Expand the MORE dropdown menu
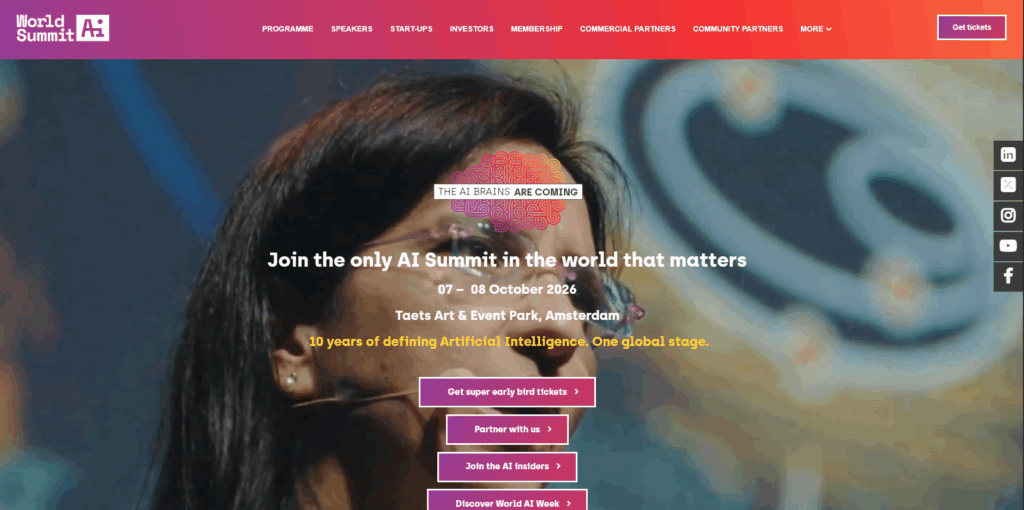This screenshot has height=510, width=1024. [816, 29]
